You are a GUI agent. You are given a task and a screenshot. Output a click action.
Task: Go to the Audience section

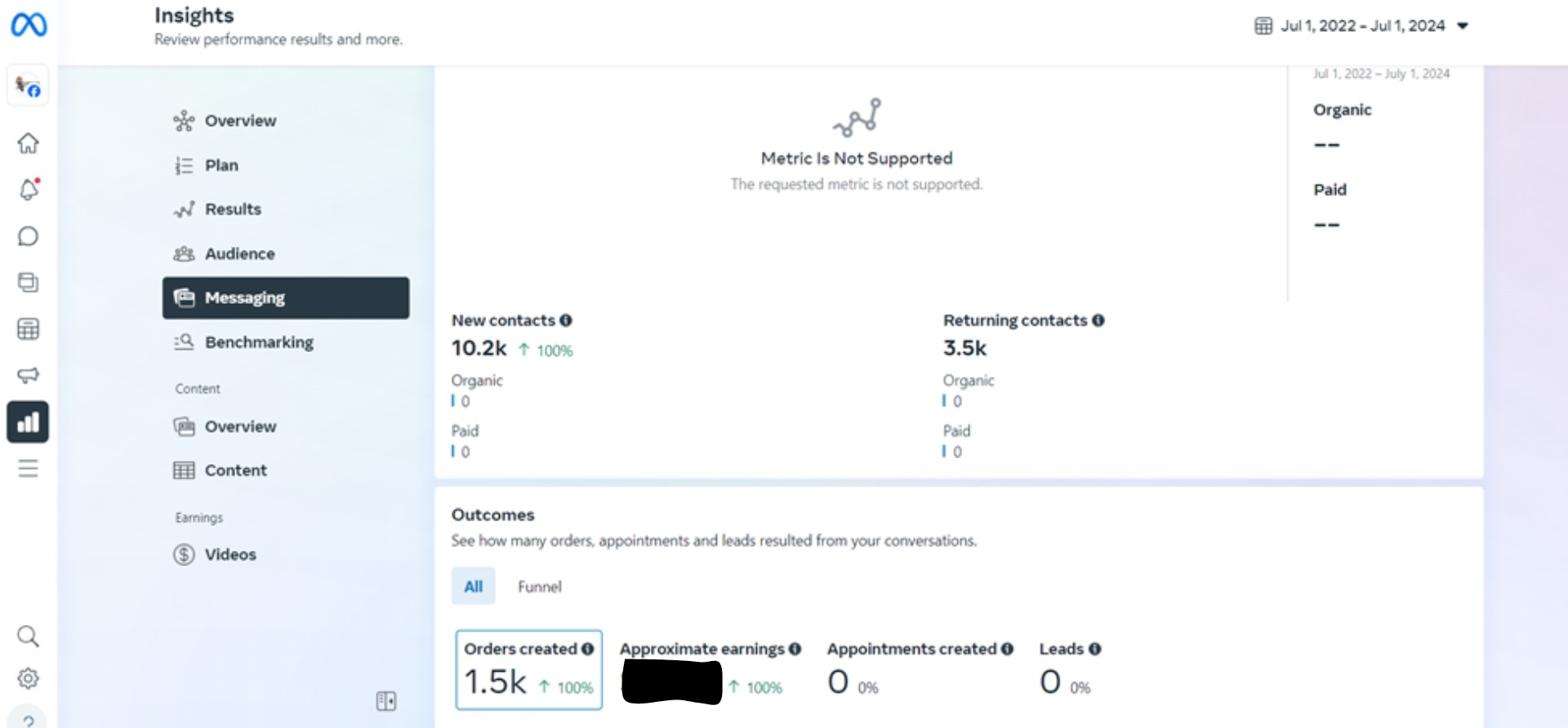pyautogui.click(x=239, y=254)
